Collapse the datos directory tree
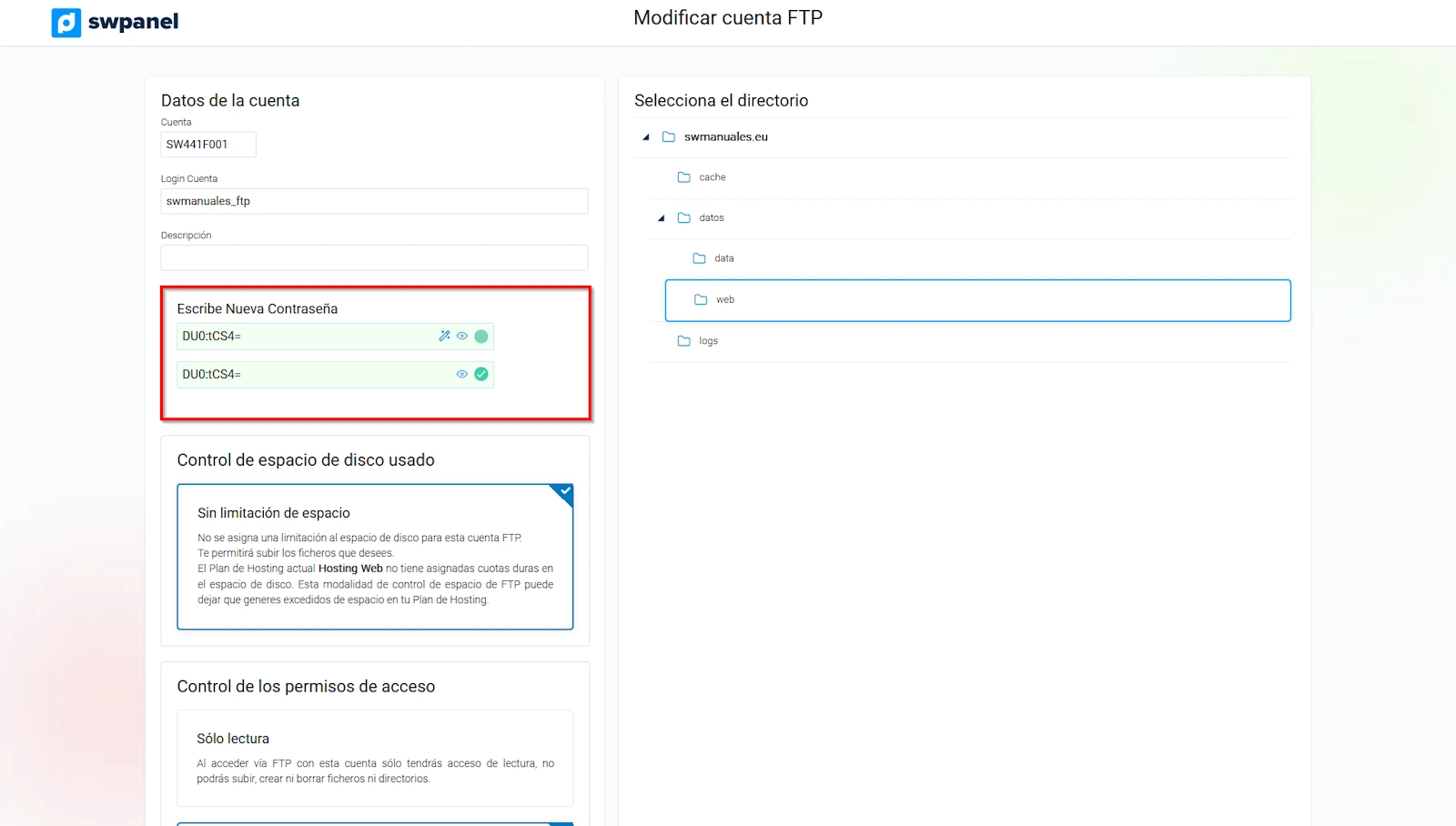The image size is (1456, 826). pos(662,218)
